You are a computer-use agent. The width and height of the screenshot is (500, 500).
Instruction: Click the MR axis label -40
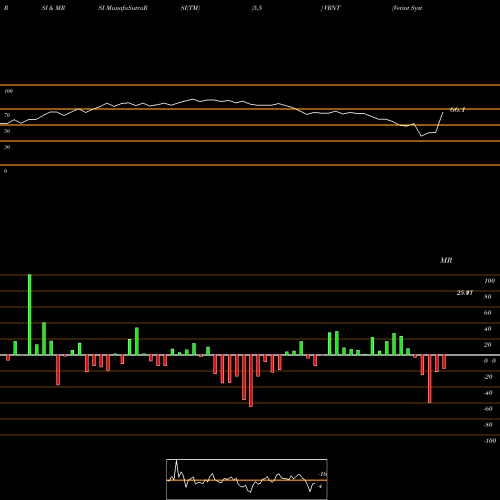pos(488,393)
